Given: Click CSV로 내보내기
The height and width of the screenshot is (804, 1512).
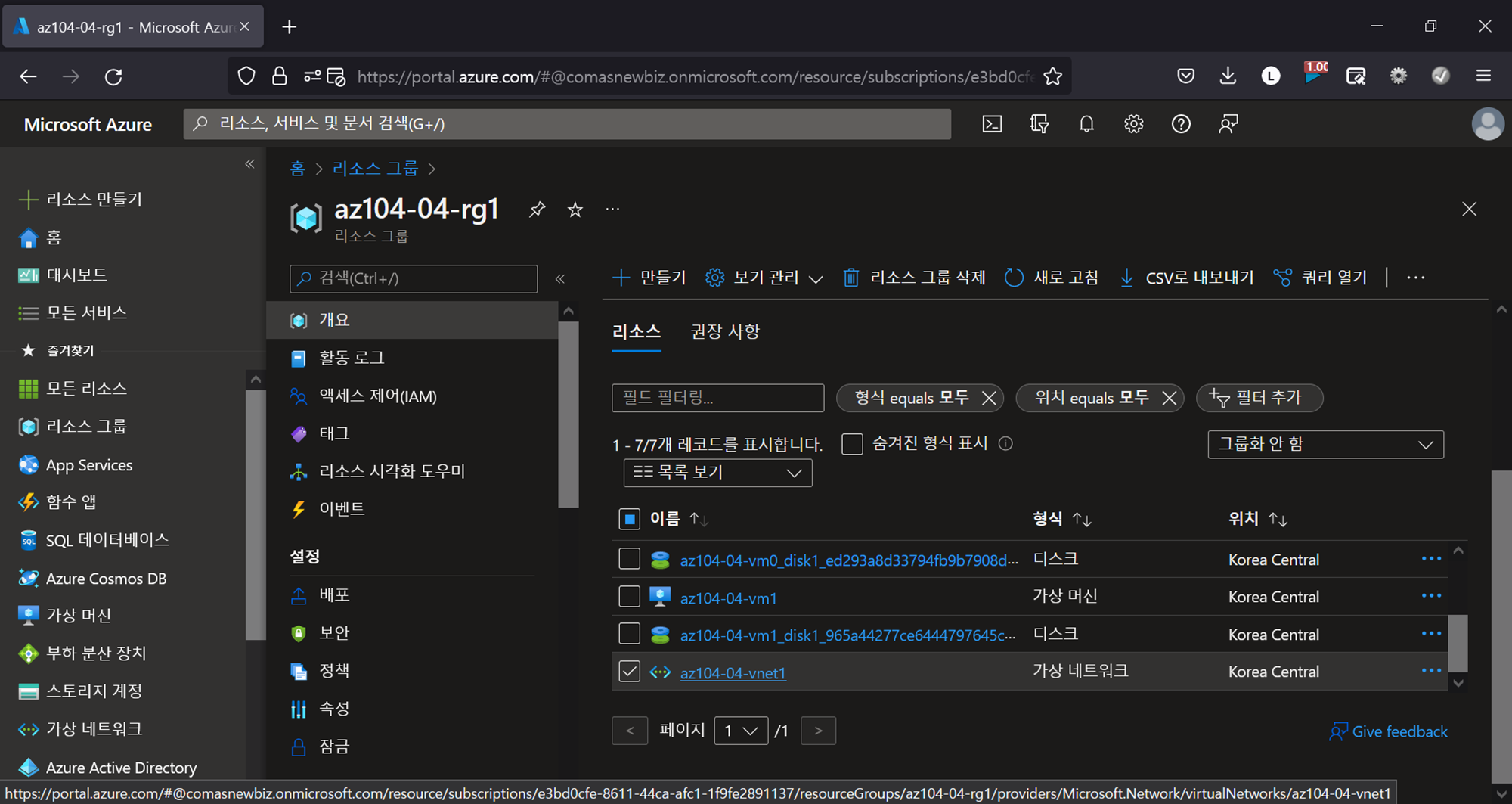Looking at the screenshot, I should tap(1186, 278).
